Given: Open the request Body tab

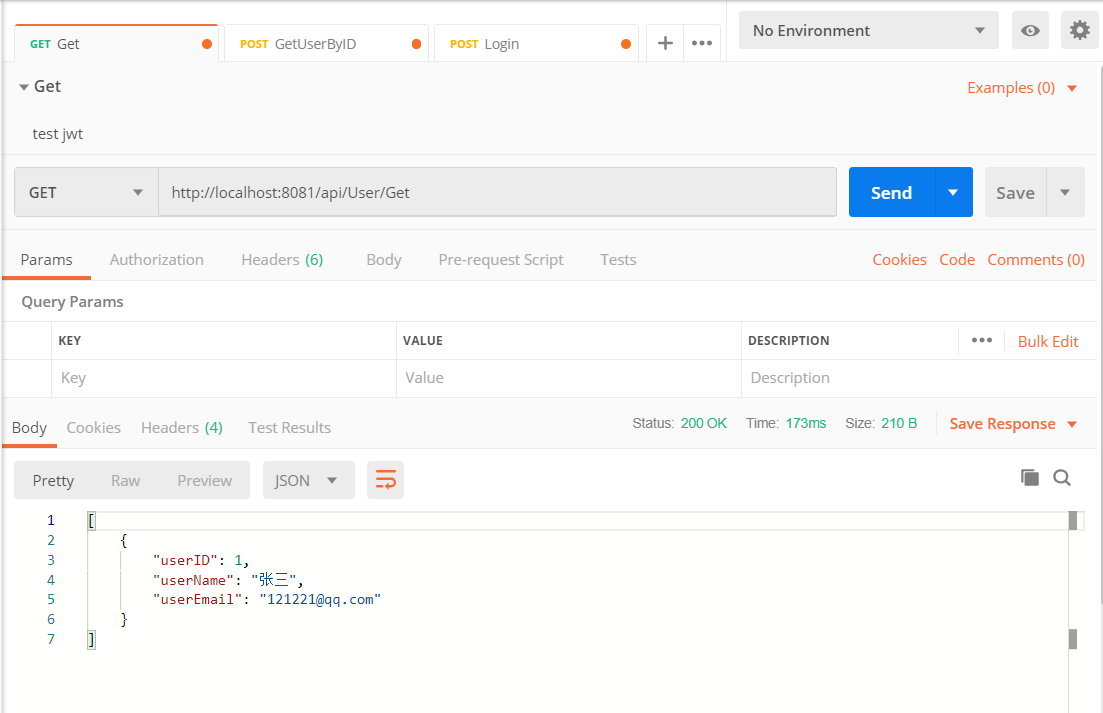Looking at the screenshot, I should point(383,259).
